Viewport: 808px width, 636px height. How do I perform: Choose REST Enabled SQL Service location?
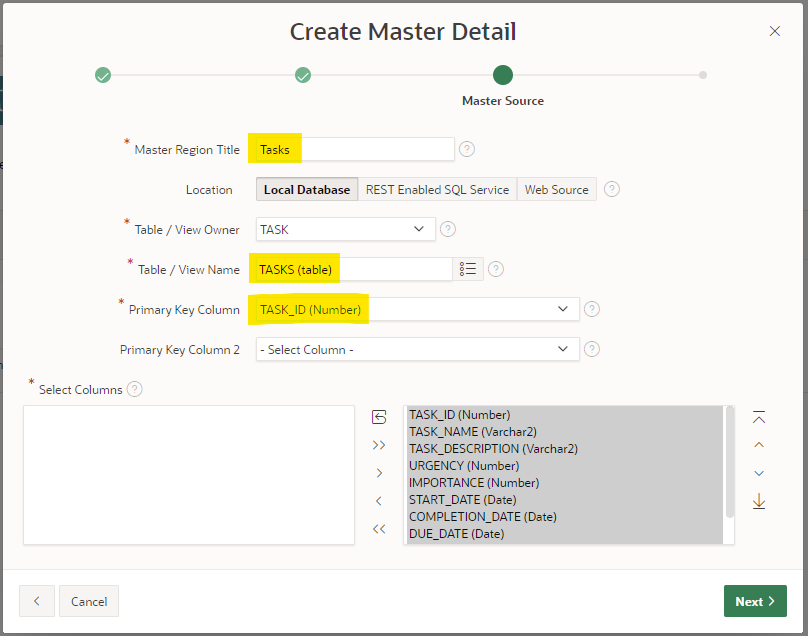(x=437, y=189)
